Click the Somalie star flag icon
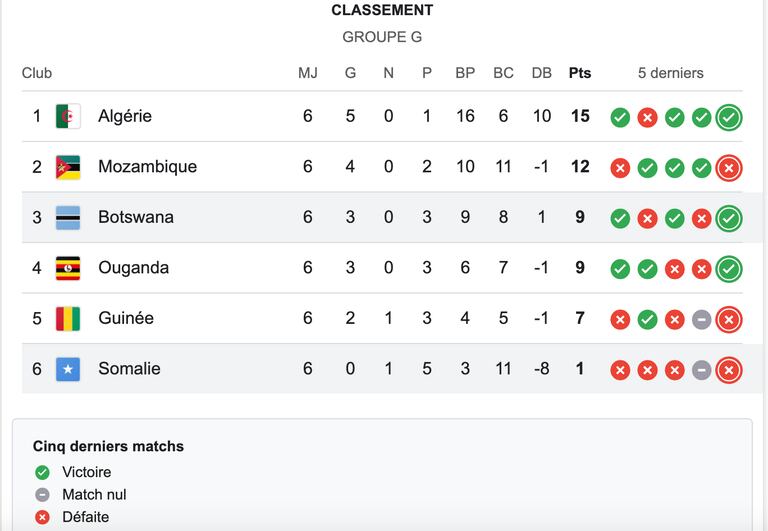This screenshot has height=531, width=768. pyautogui.click(x=68, y=369)
